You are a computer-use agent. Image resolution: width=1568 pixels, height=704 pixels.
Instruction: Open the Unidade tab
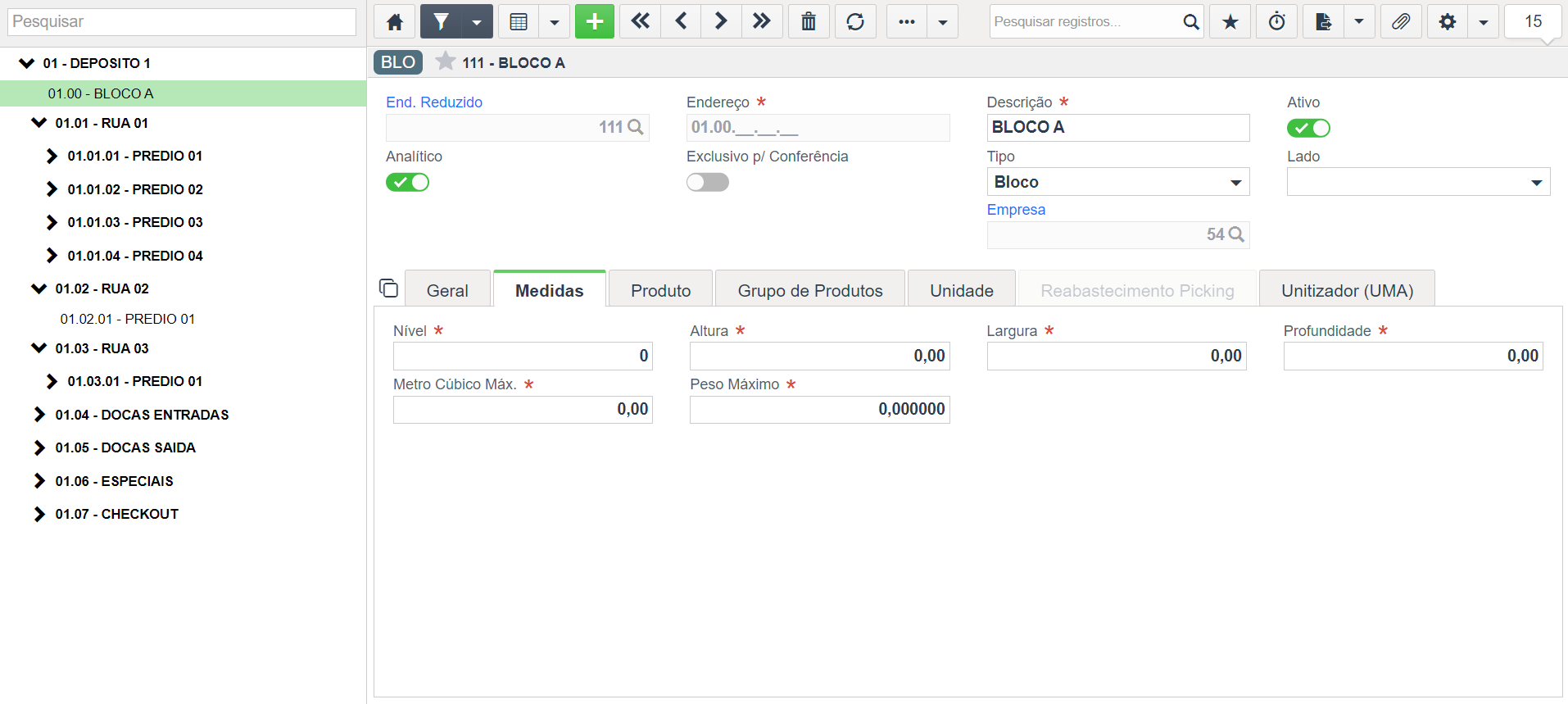click(962, 290)
